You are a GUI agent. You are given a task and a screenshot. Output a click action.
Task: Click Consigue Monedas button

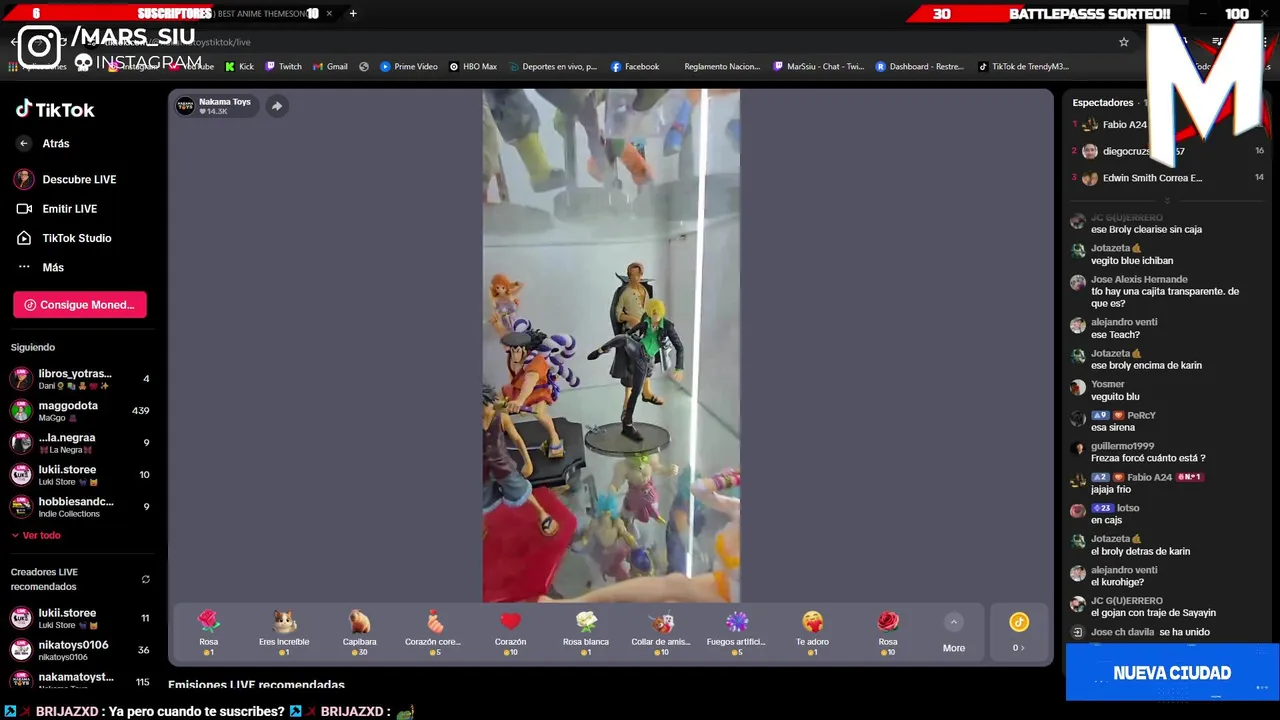80,305
